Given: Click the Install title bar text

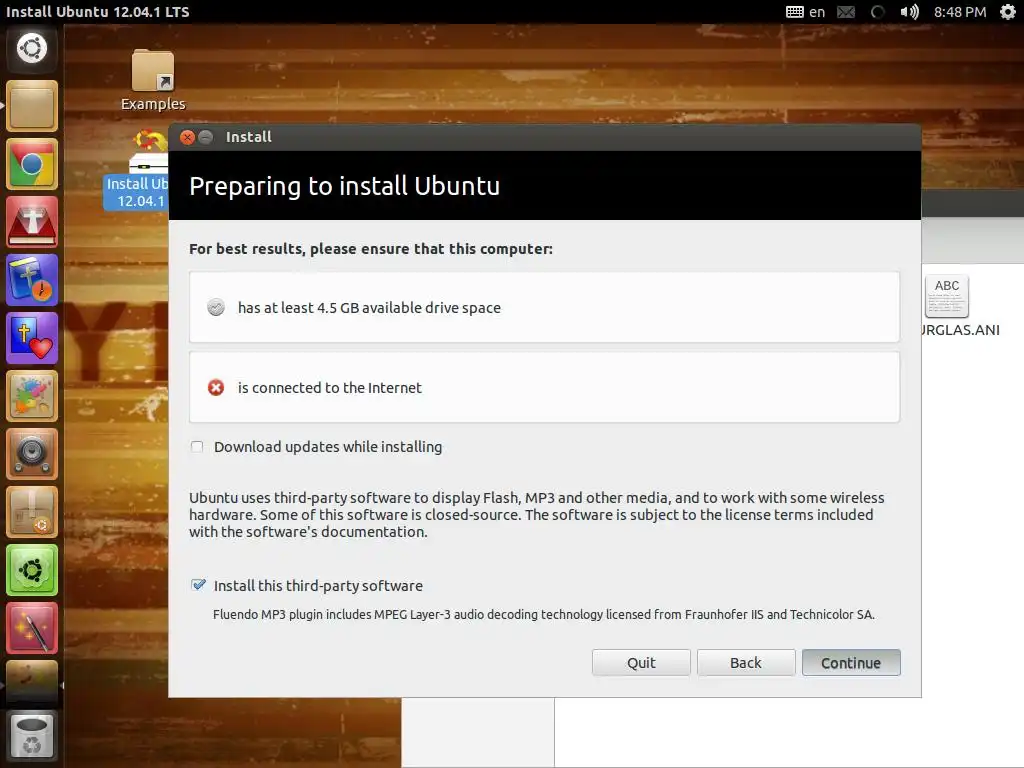Looking at the screenshot, I should coord(248,137).
